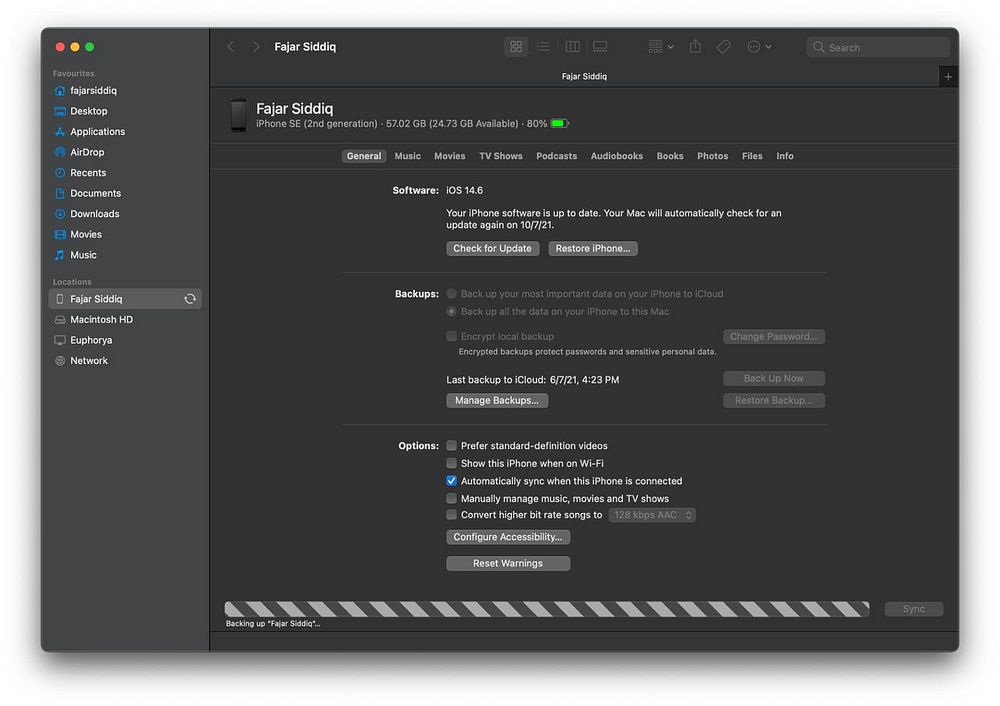Switch to the Podcasts tab
The width and height of the screenshot is (1000, 706).
556,156
